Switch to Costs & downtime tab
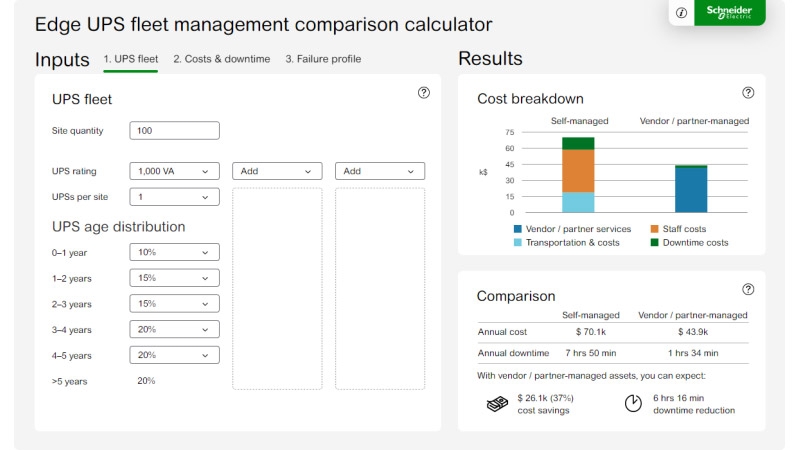 tap(221, 59)
